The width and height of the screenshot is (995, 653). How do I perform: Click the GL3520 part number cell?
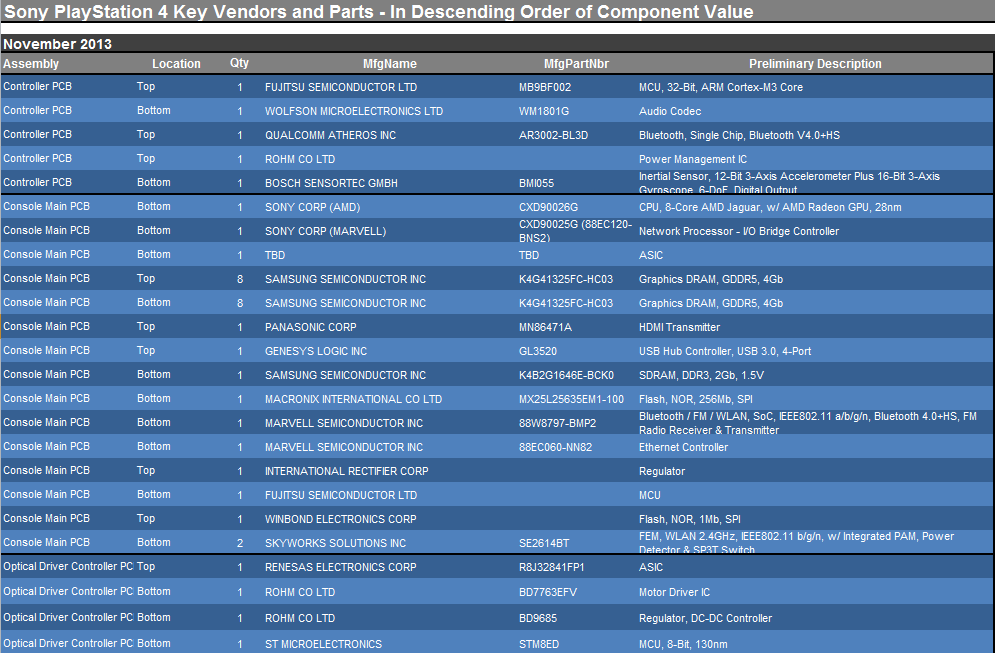point(538,352)
